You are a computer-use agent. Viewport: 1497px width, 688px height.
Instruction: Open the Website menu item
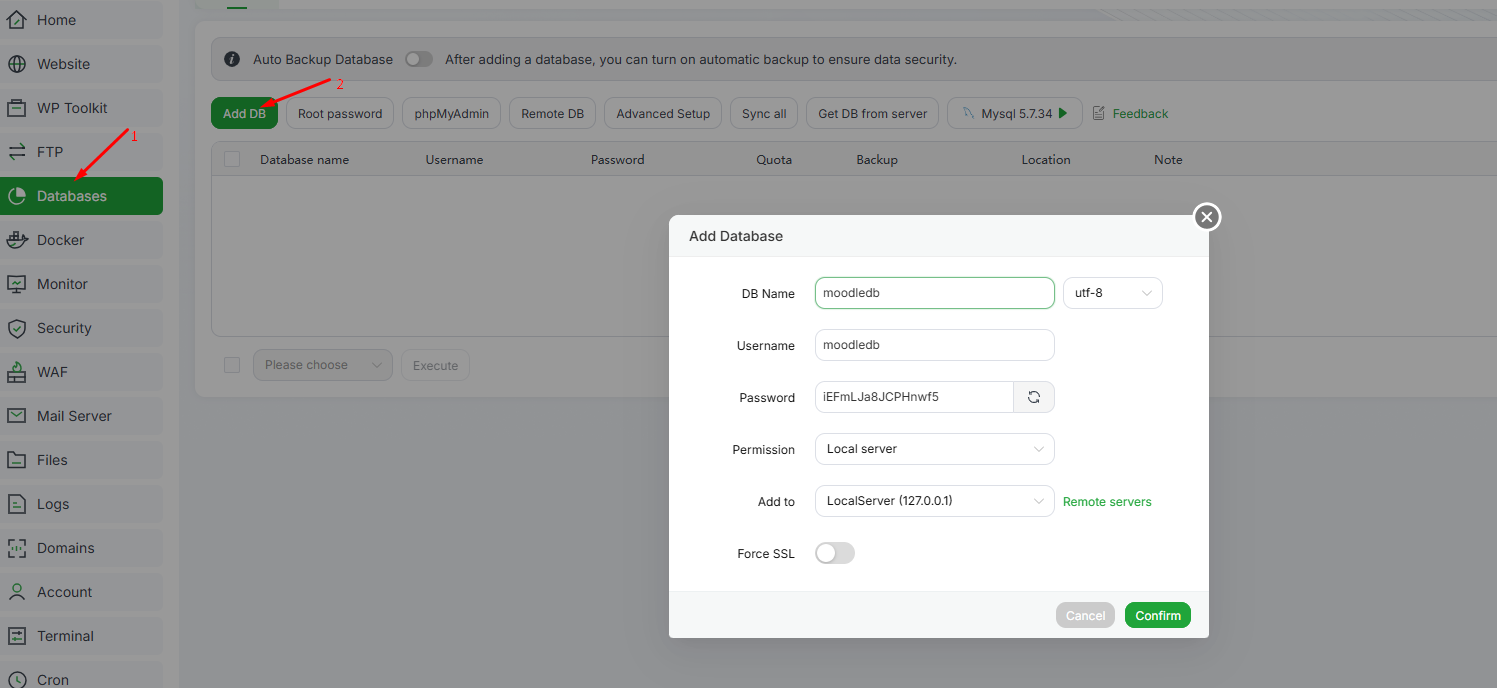point(63,64)
